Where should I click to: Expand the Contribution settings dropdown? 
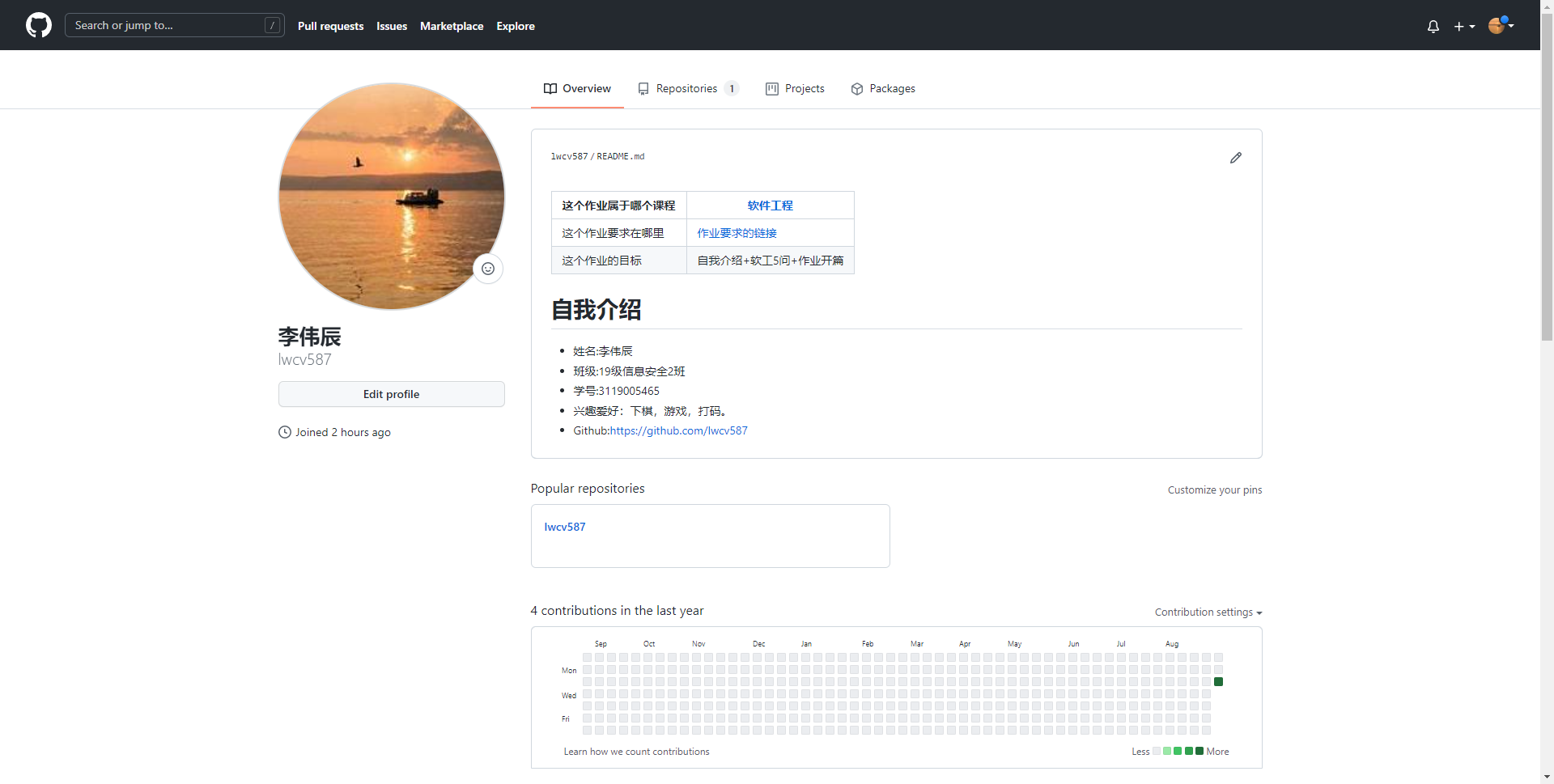[1208, 612]
